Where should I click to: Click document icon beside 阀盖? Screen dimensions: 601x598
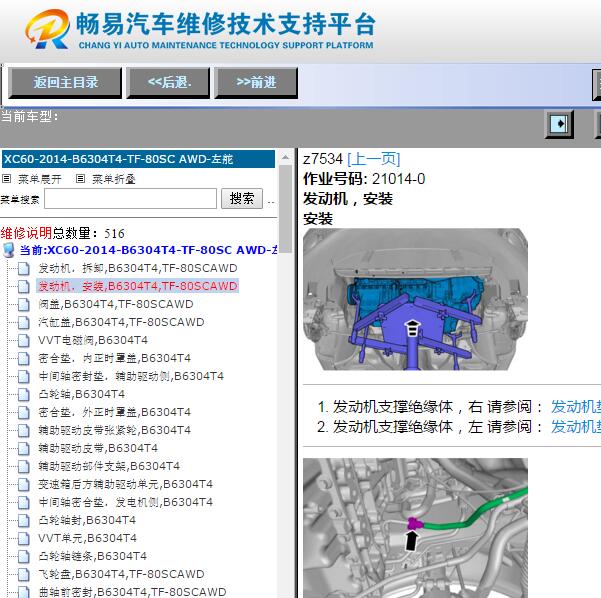point(24,305)
